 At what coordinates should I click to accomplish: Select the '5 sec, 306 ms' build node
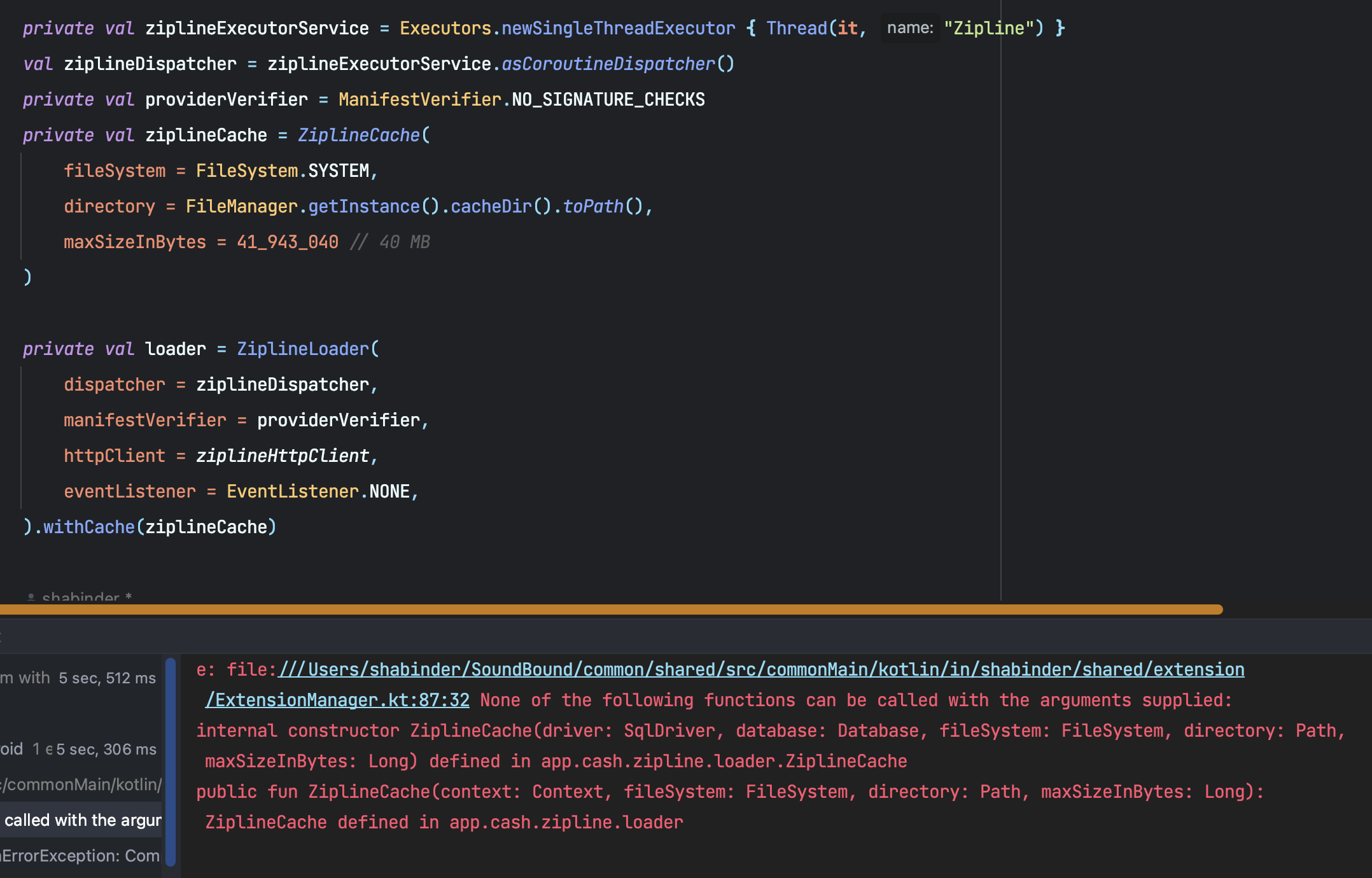pyautogui.click(x=106, y=749)
